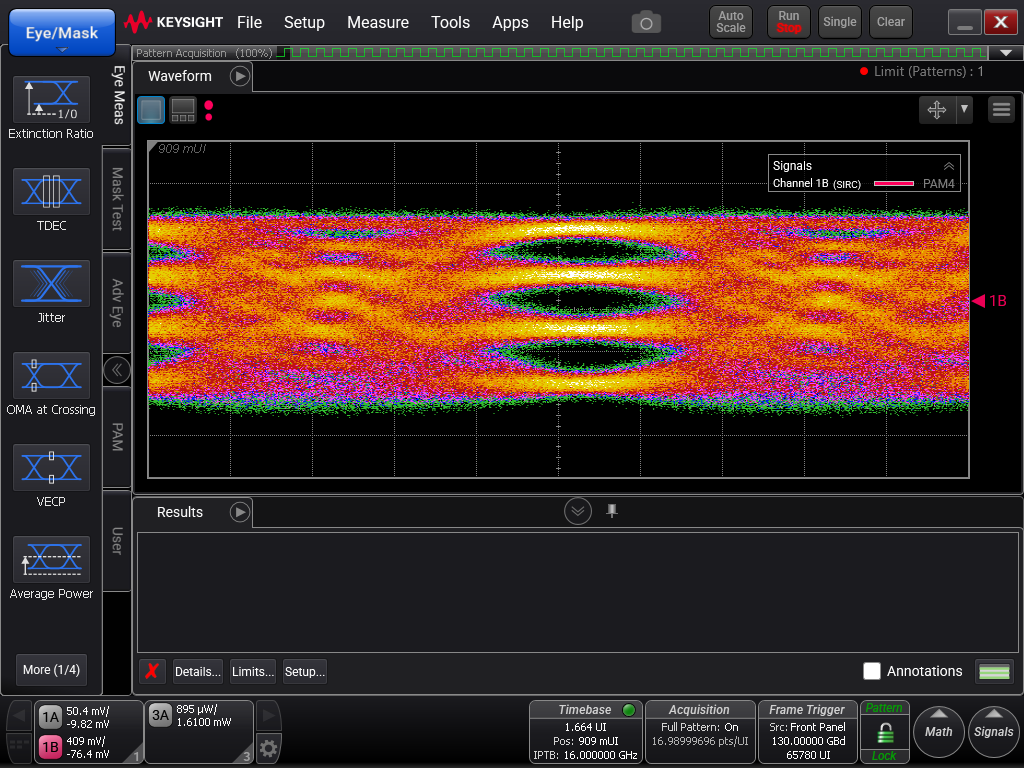The width and height of the screenshot is (1024, 768).
Task: Open the Measure menu
Action: (x=377, y=22)
